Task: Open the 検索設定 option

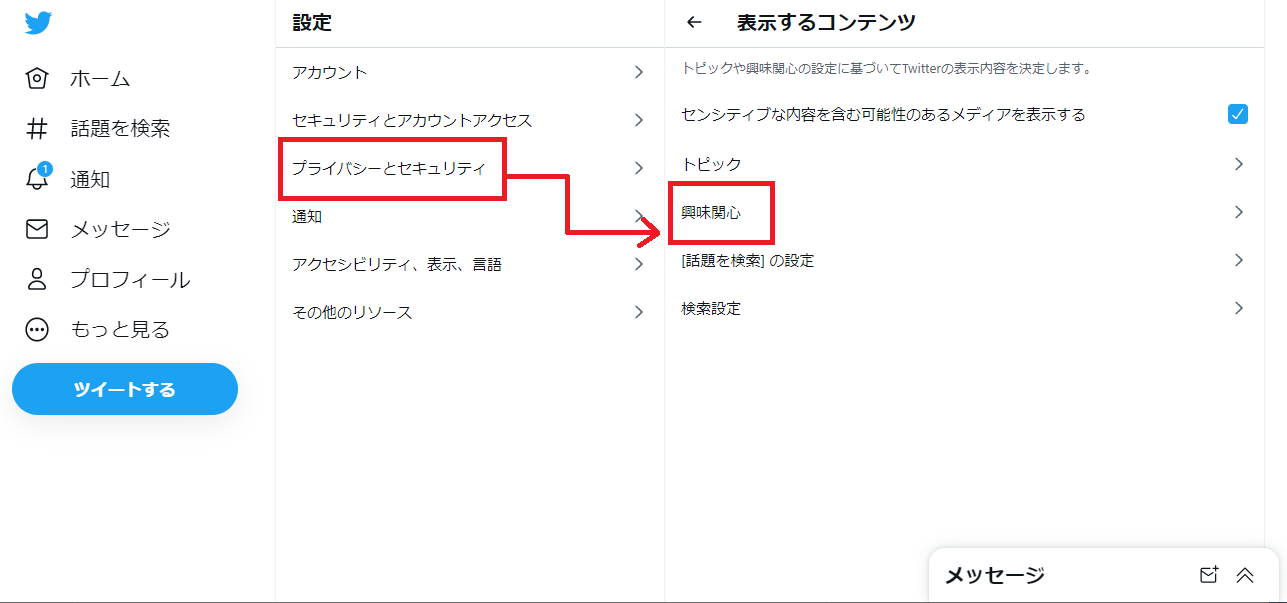Action: [x=964, y=308]
